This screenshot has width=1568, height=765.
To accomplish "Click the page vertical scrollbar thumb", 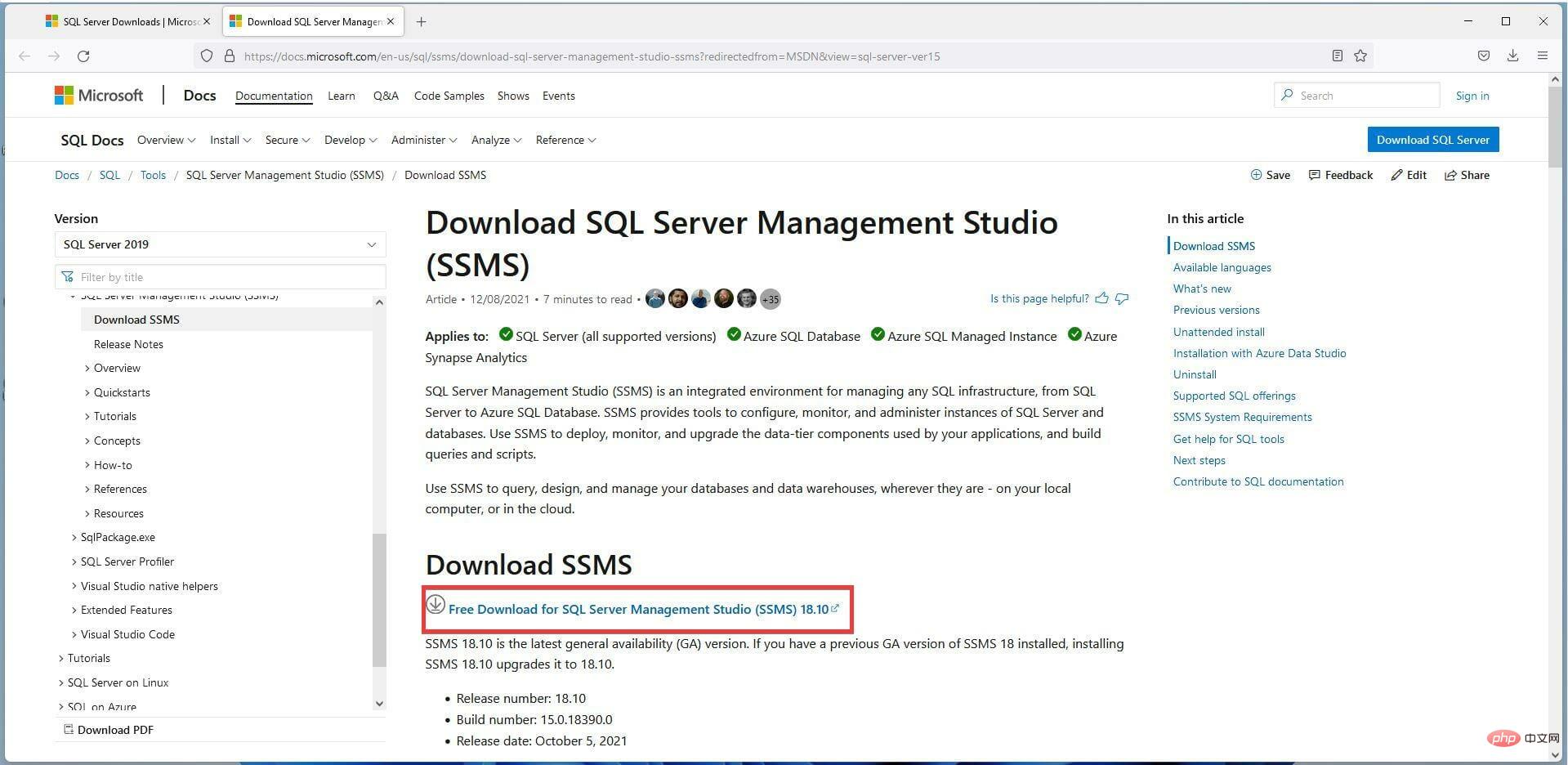I will (x=1555, y=127).
